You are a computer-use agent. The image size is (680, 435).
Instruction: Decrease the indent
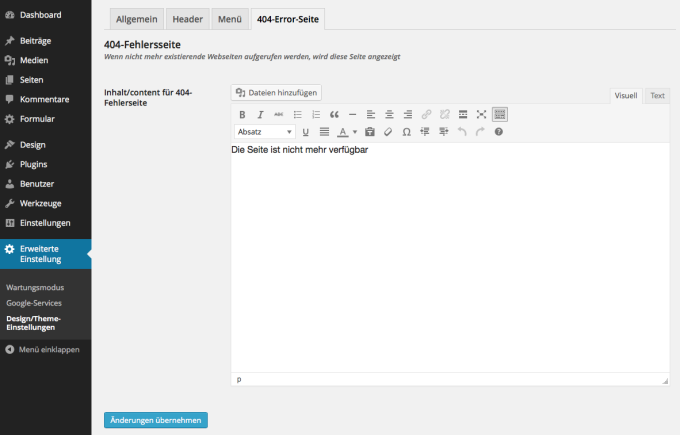[425, 132]
